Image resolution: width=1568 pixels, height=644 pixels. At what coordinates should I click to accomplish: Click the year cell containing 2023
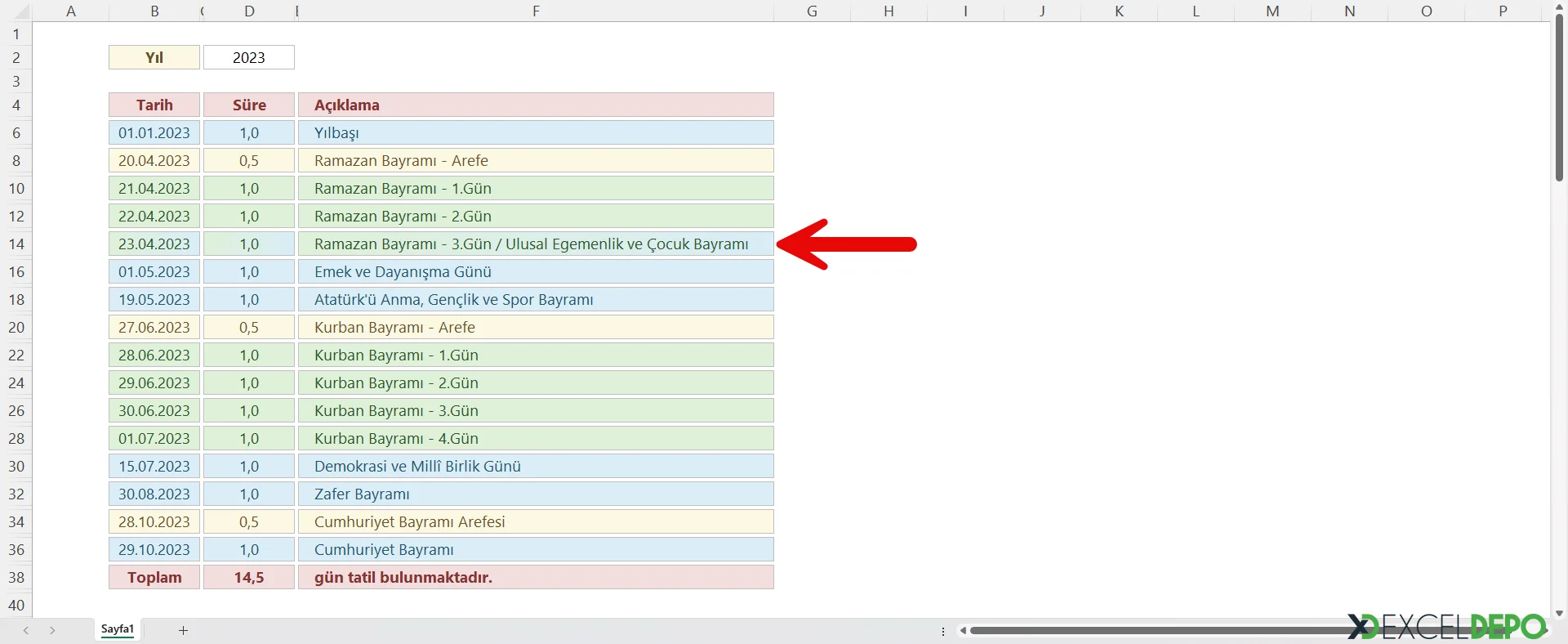pos(248,57)
